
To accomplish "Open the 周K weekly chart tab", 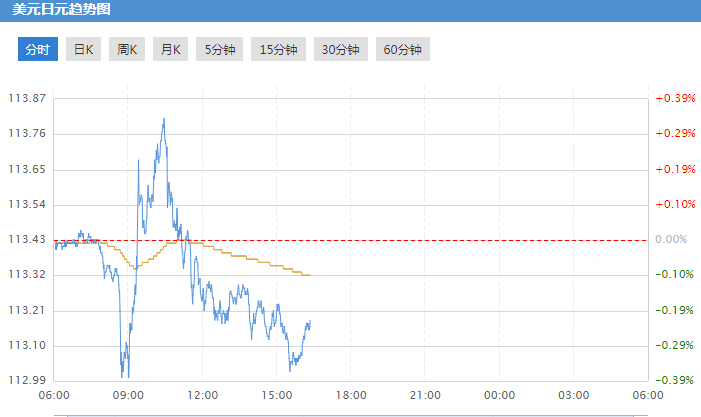I will (x=127, y=50).
